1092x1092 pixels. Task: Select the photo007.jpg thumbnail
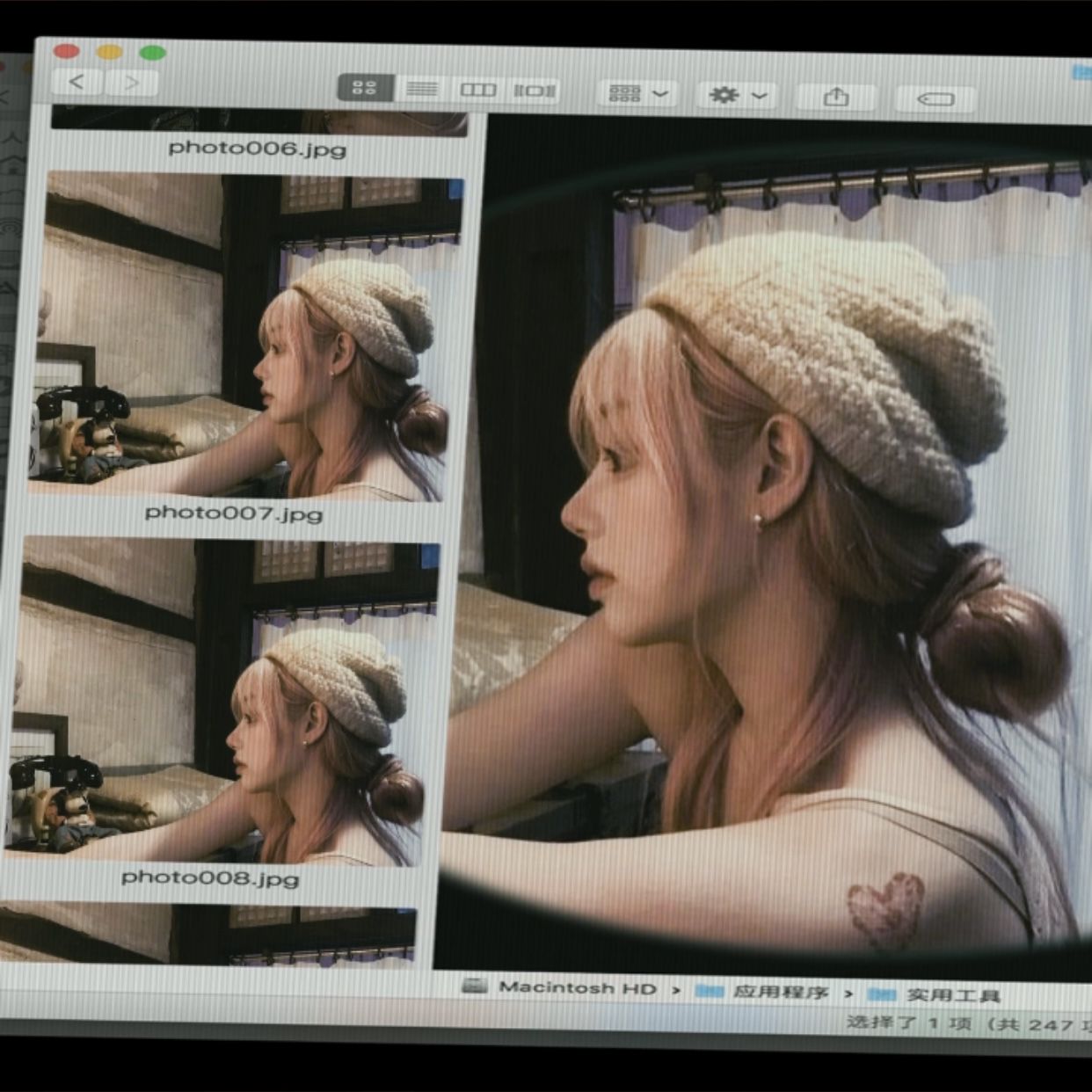[246, 337]
